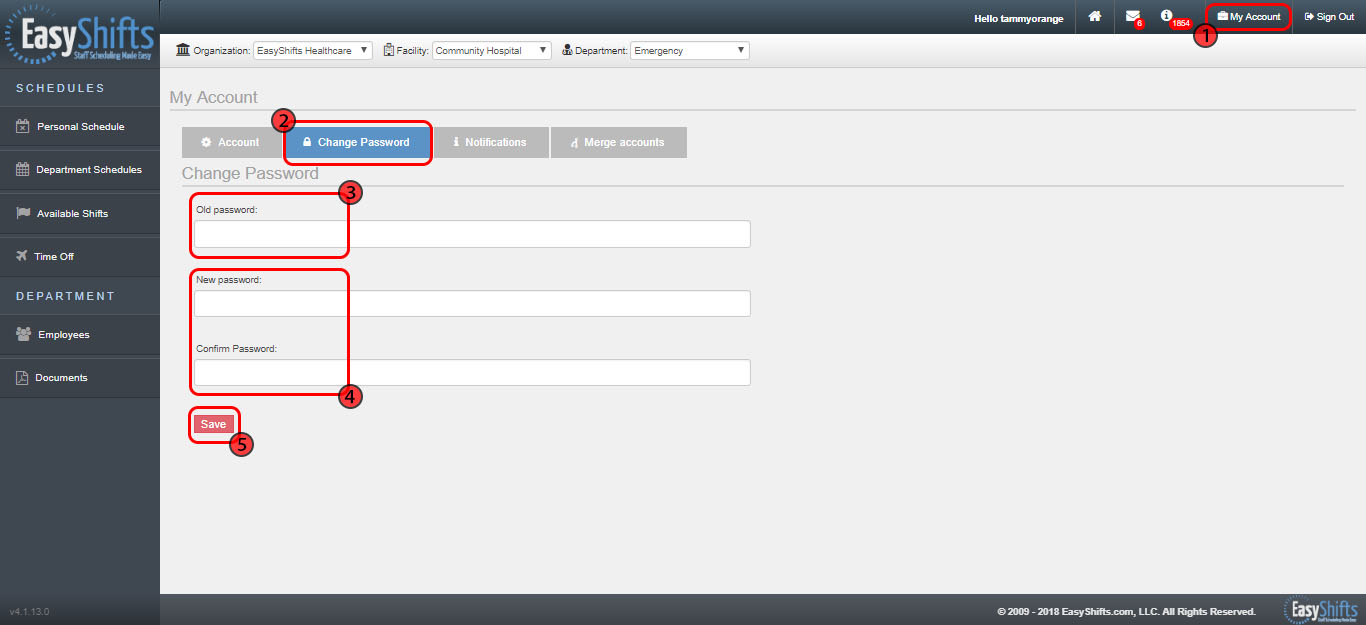Switch to the Merge accounts tab

click(619, 142)
